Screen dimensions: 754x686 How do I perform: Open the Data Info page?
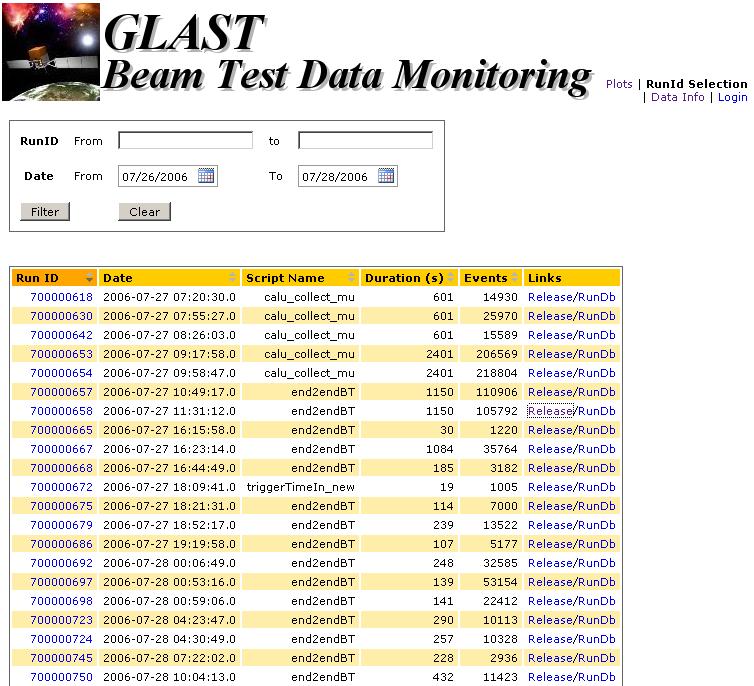point(678,97)
